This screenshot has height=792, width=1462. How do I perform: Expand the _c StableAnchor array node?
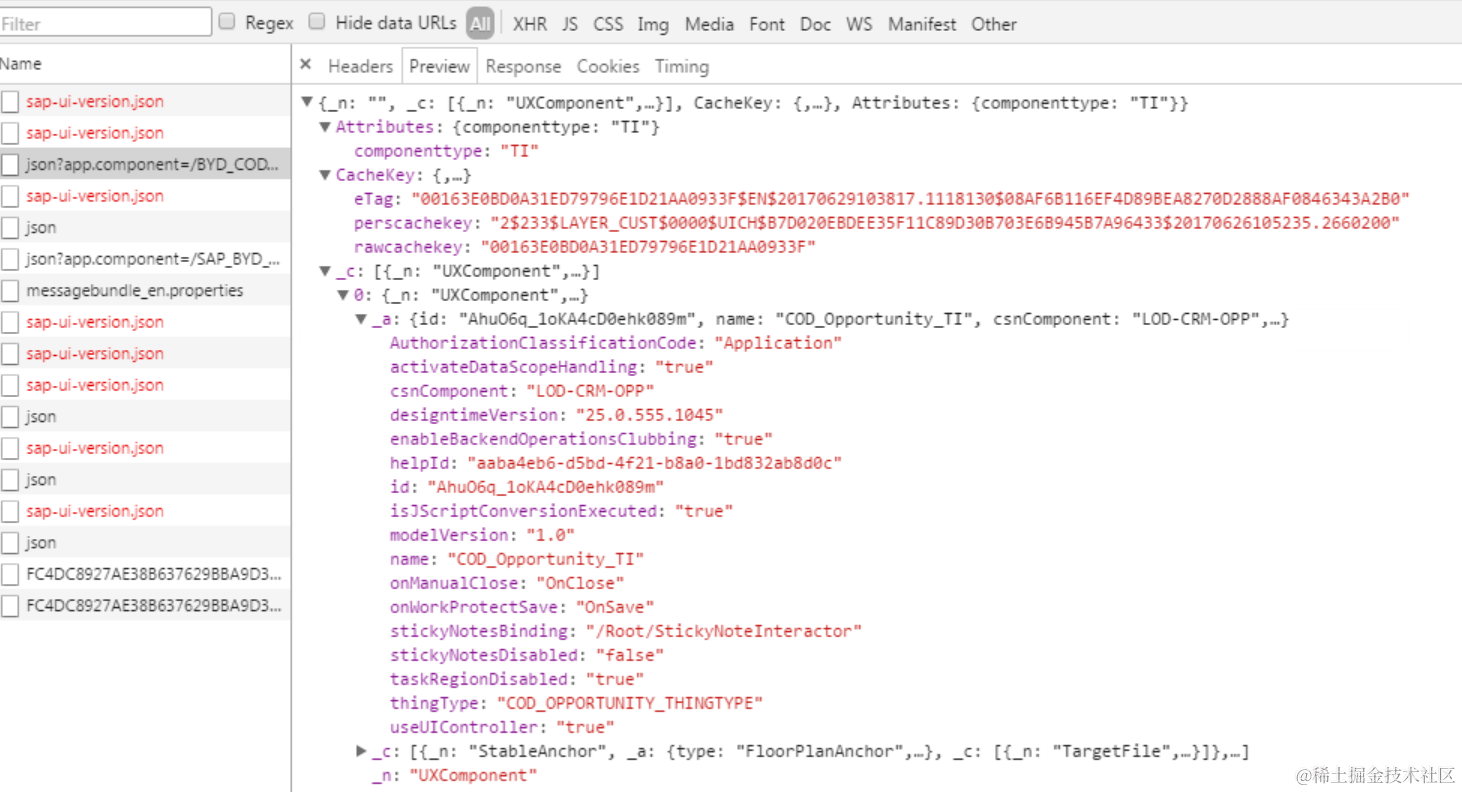362,750
